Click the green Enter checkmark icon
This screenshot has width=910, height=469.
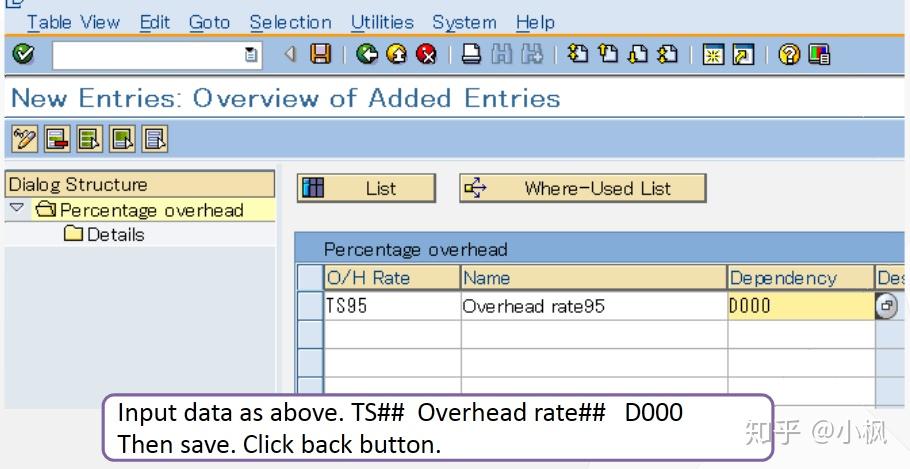click(23, 55)
